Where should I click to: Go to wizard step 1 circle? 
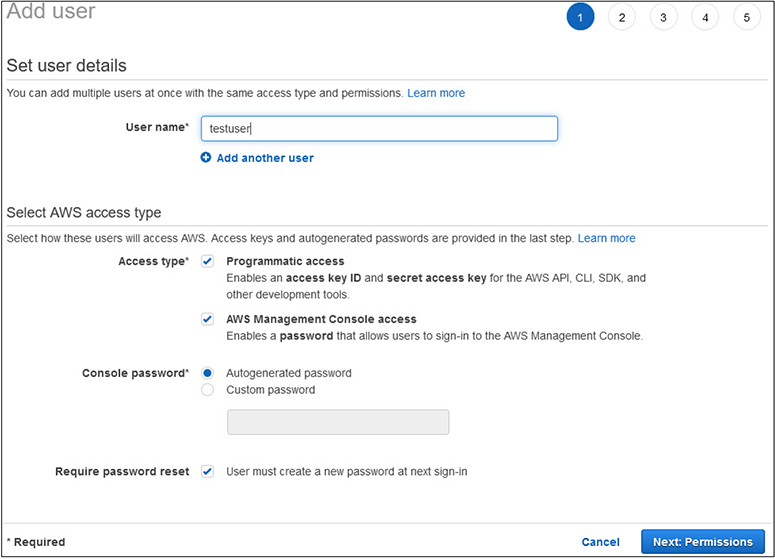[580, 17]
